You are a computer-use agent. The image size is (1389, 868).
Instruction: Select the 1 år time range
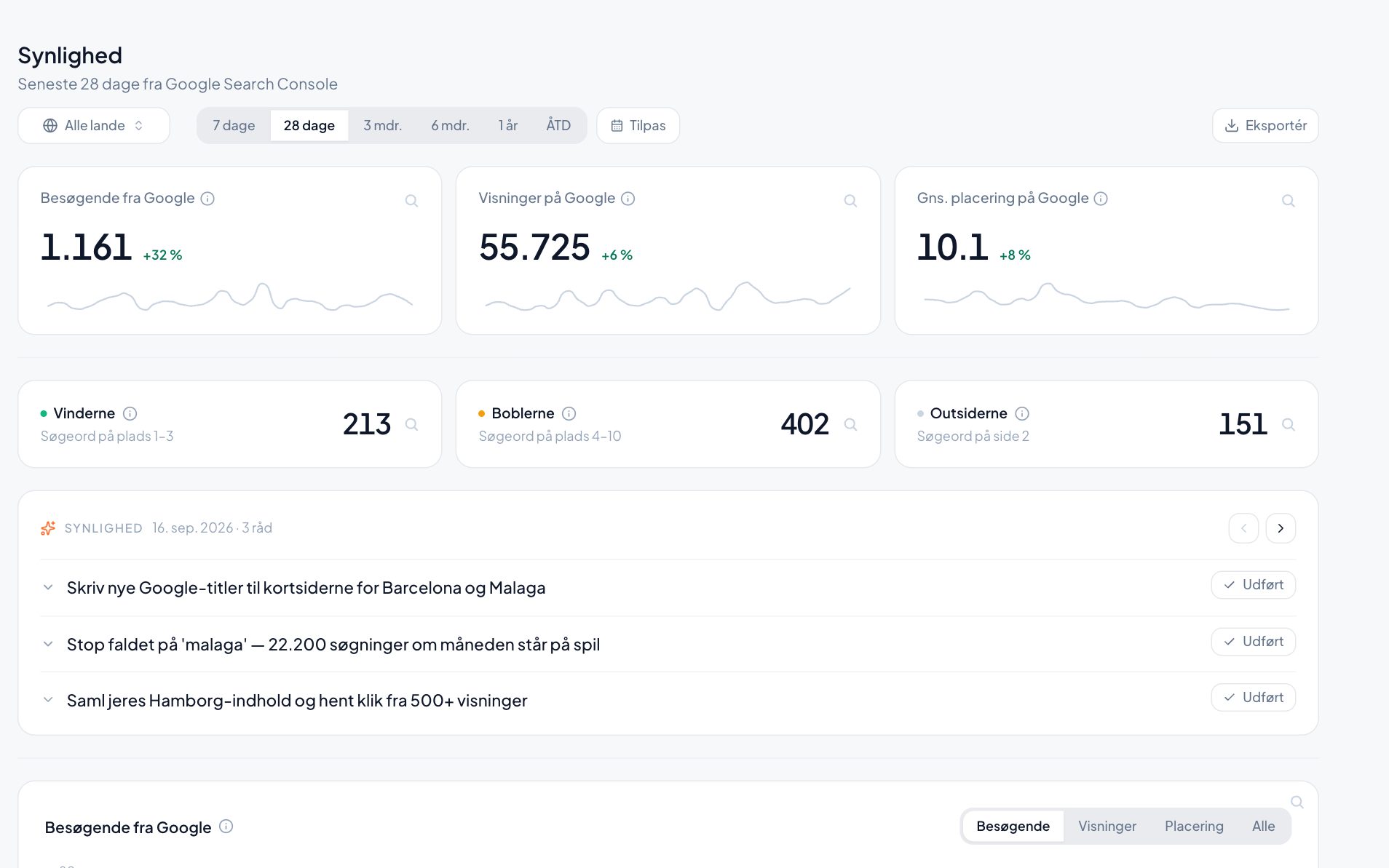[508, 126]
